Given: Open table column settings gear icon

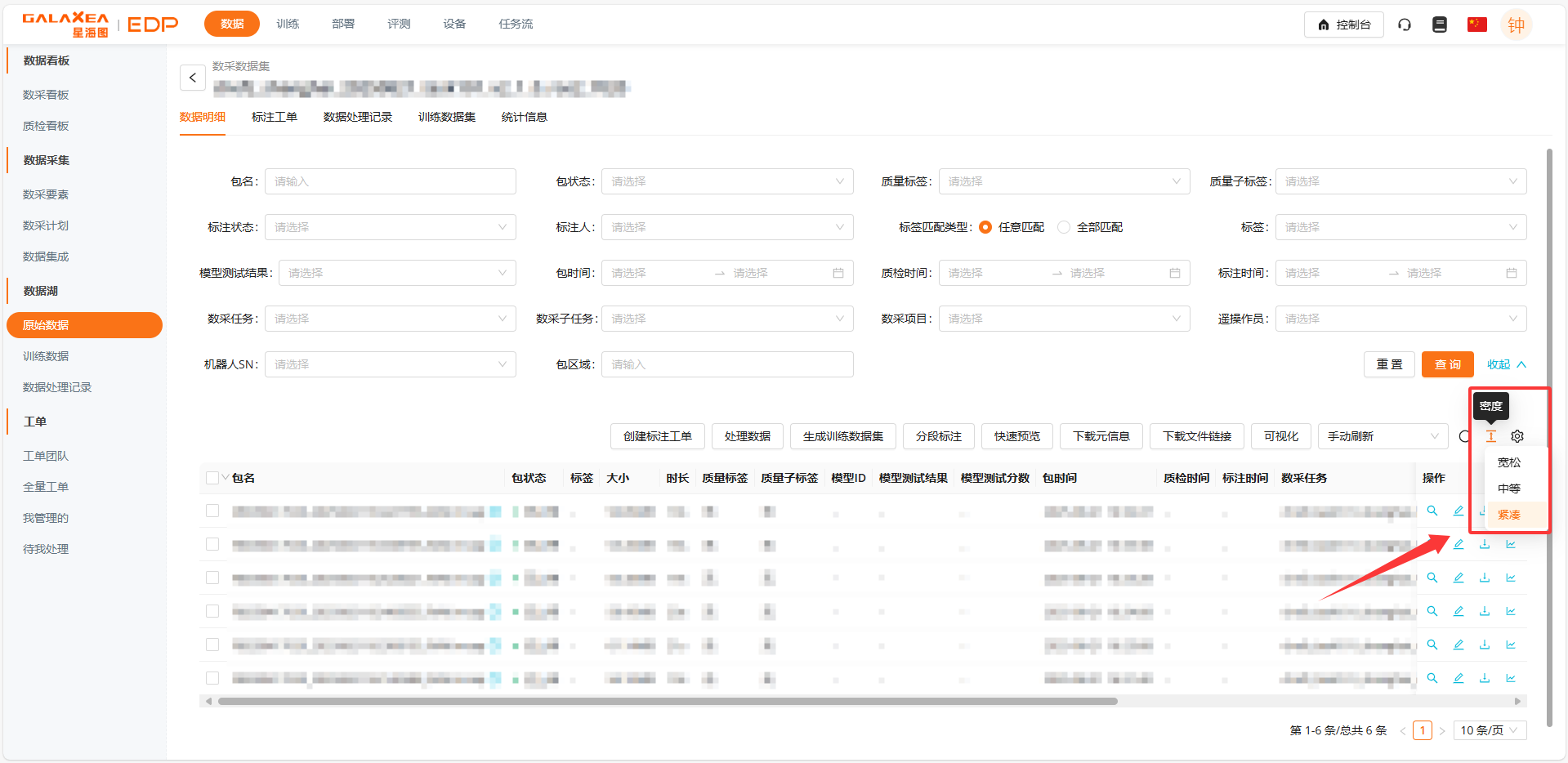Looking at the screenshot, I should coord(1517,436).
